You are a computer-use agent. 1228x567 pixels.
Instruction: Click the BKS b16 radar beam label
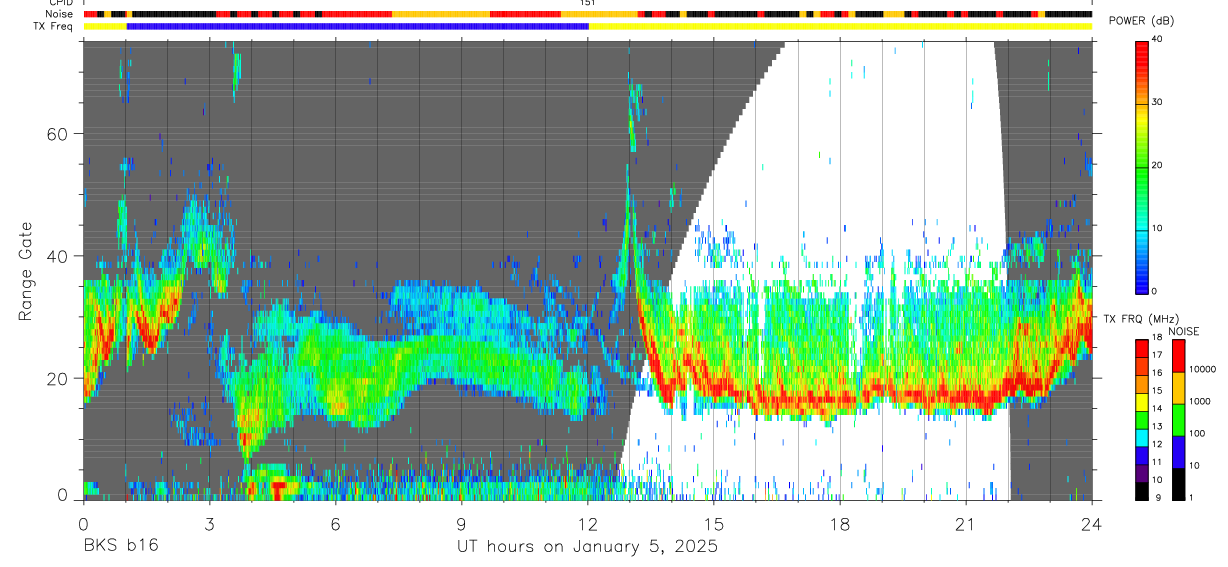(x=120, y=546)
